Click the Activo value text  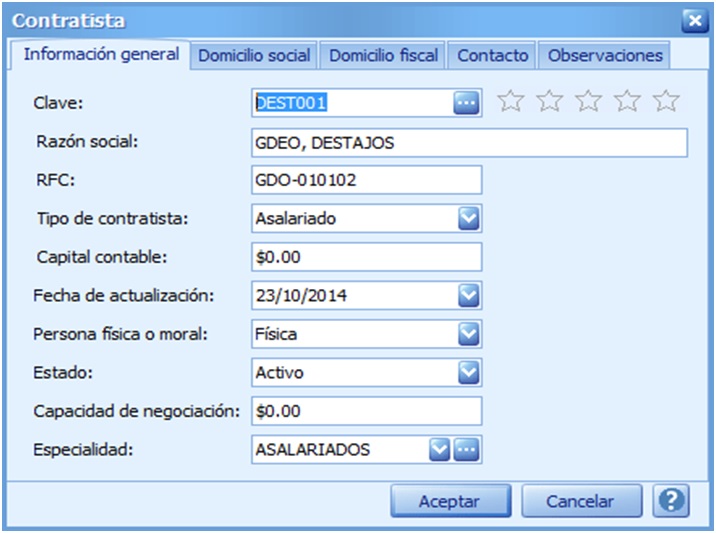point(279,373)
